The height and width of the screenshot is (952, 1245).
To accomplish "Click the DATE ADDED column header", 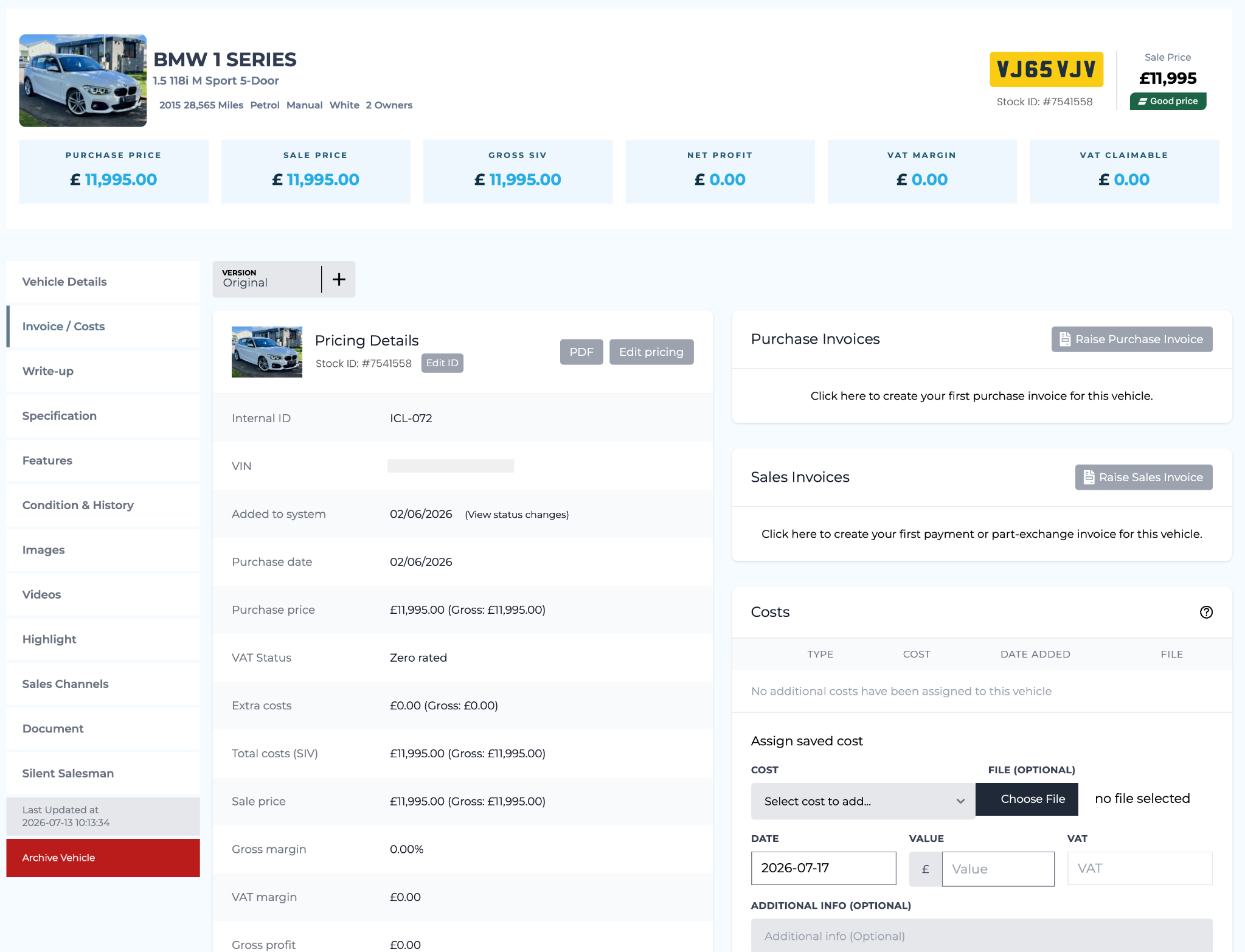I will 1035,655.
